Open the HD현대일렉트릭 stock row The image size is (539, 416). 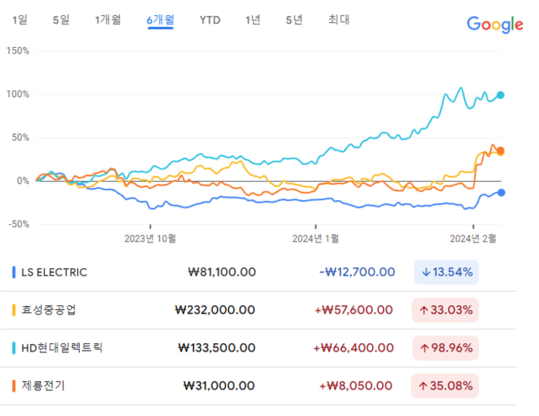(x=258, y=348)
